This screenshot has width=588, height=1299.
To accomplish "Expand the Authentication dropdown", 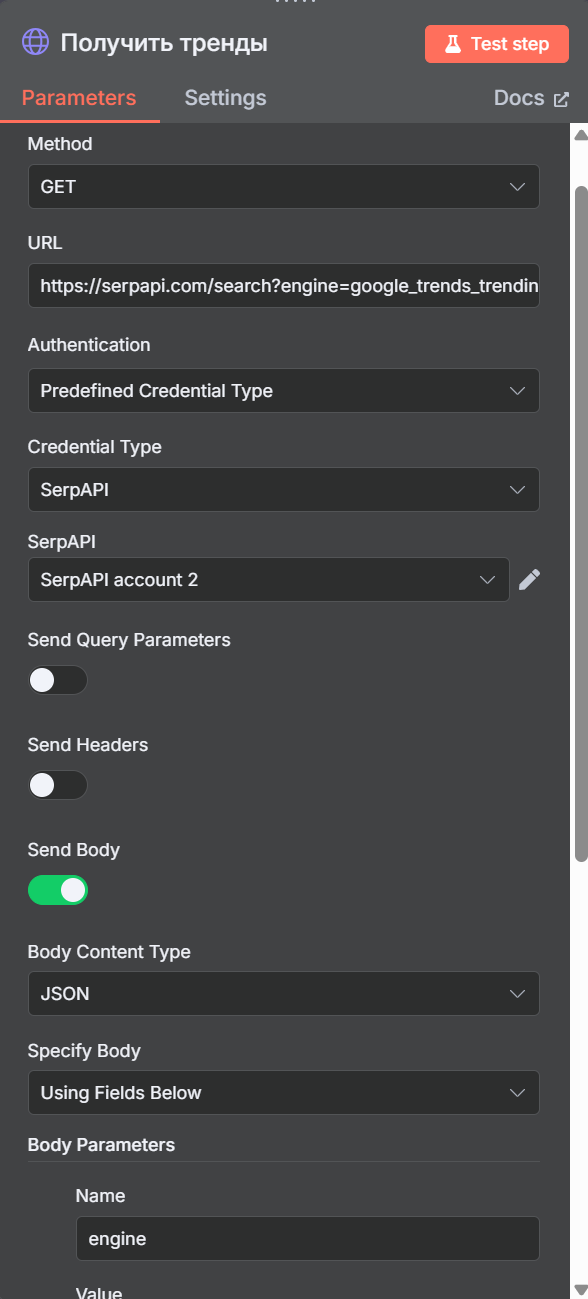I will tap(284, 391).
